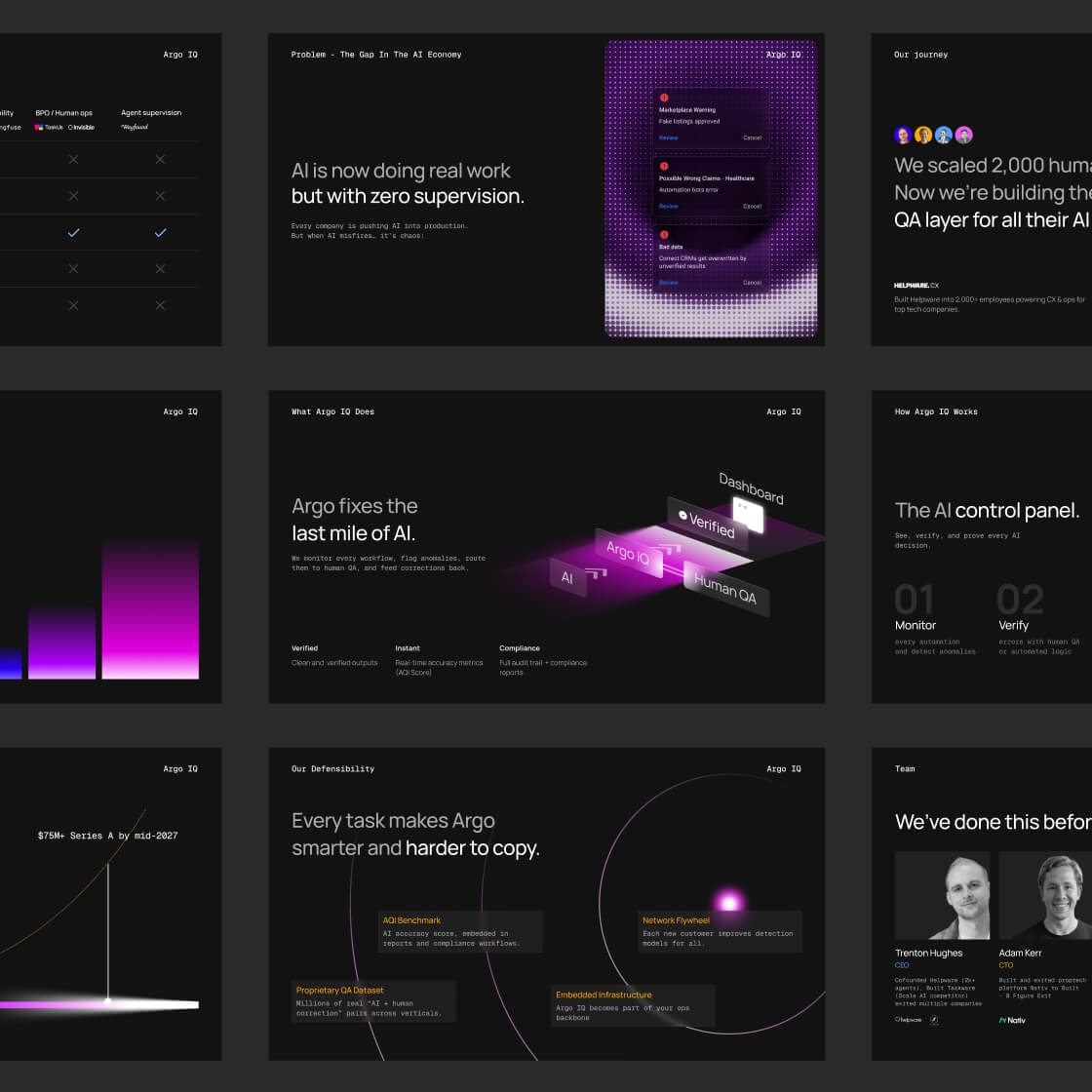Image resolution: width=1092 pixels, height=1092 pixels.
Task: Click the 'How Argo IQ Works' slide label
Action: [936, 411]
